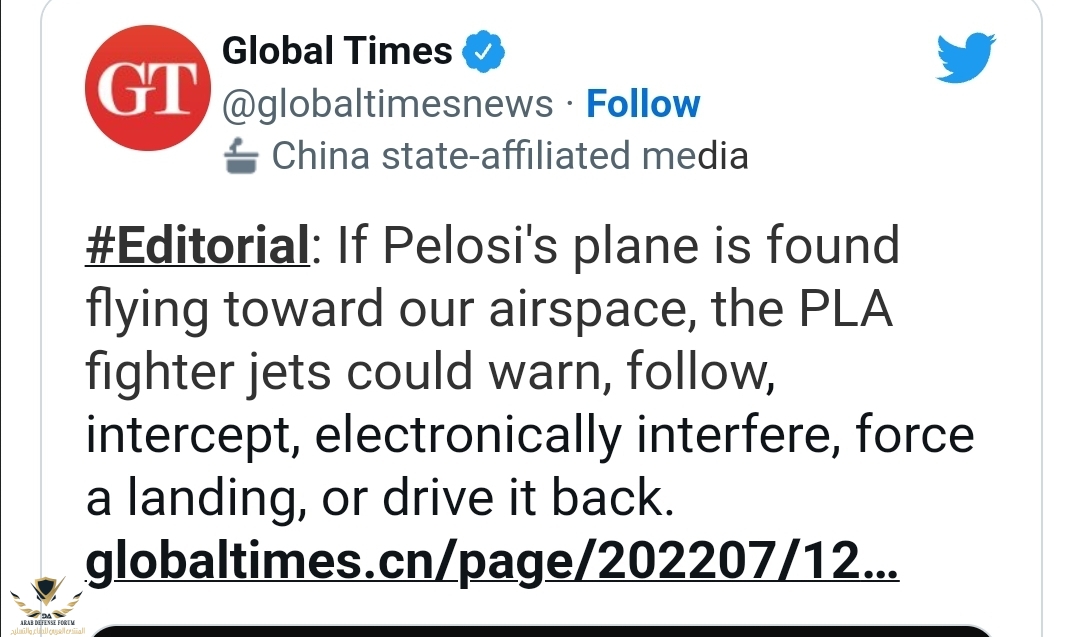Click the state-affiliated media podium icon
1080x637 pixels.
pos(242,156)
